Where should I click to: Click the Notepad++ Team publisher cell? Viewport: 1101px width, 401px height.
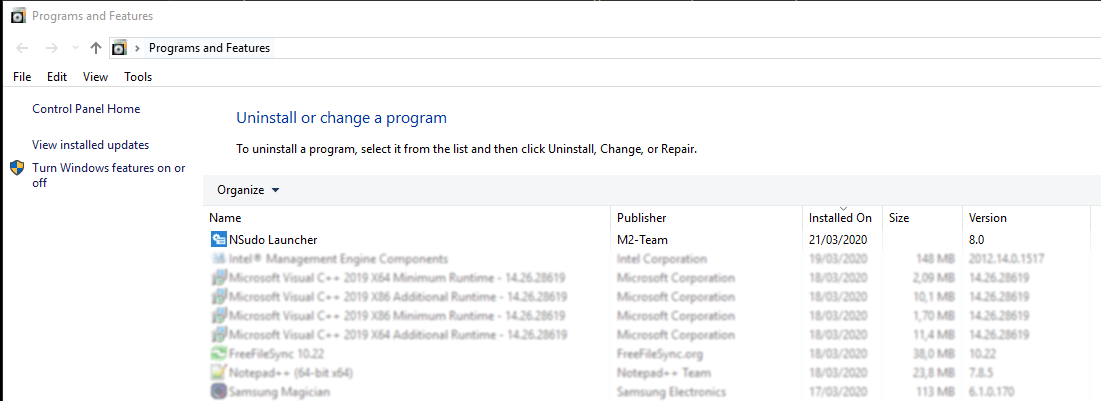pos(664,372)
